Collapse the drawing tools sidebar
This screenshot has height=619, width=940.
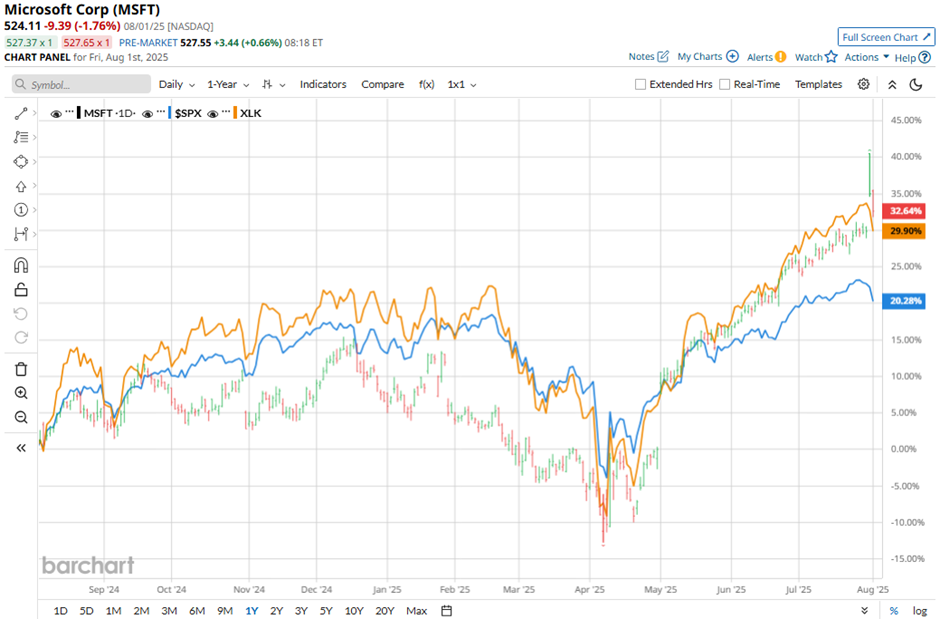coord(21,448)
